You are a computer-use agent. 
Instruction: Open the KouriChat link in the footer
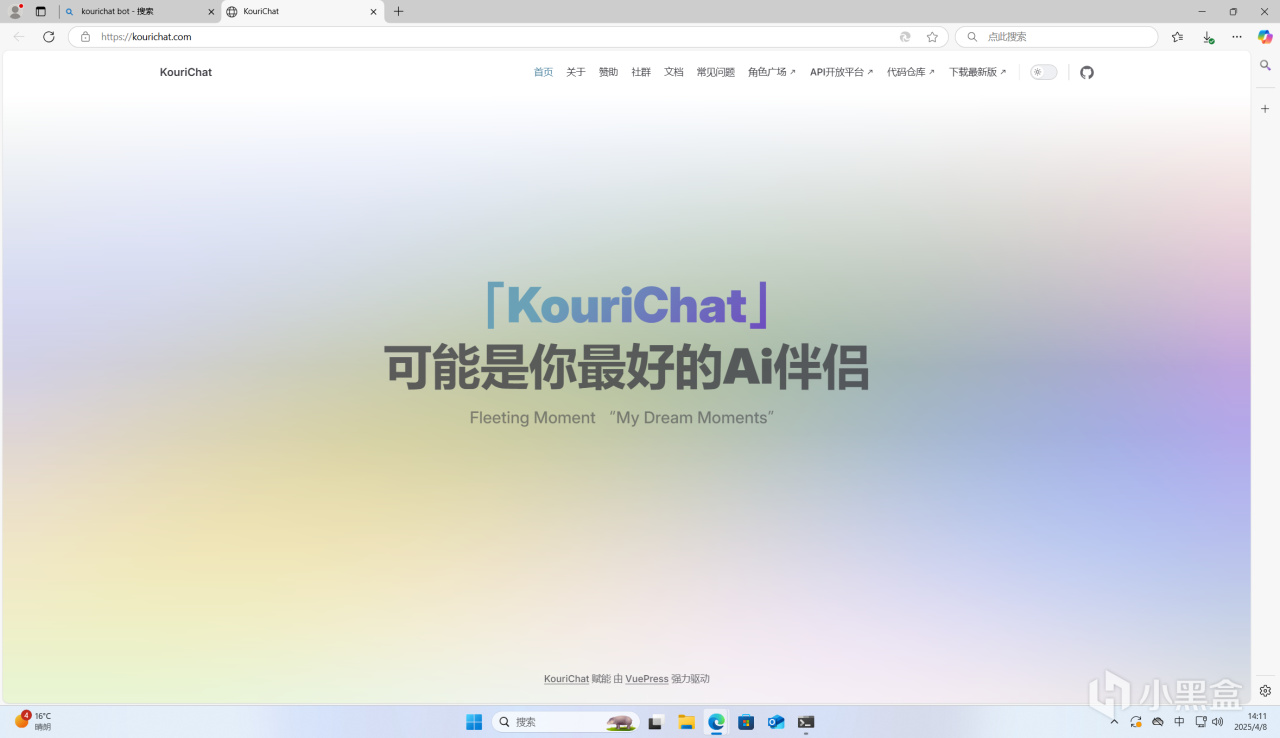pos(567,679)
